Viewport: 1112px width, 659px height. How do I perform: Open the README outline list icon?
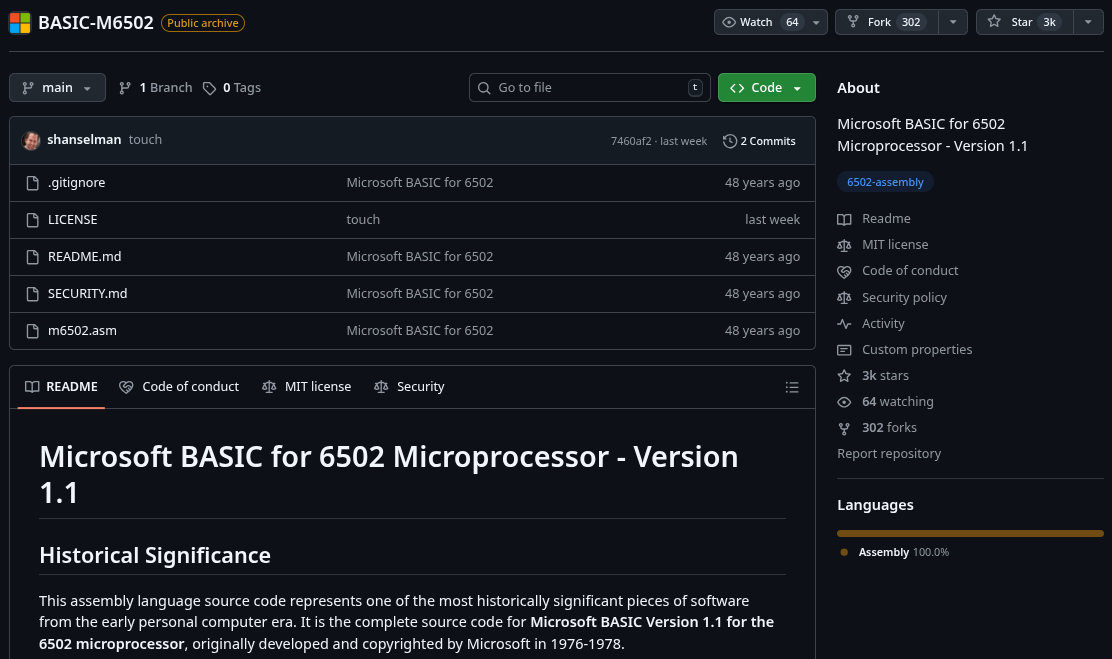pos(792,387)
